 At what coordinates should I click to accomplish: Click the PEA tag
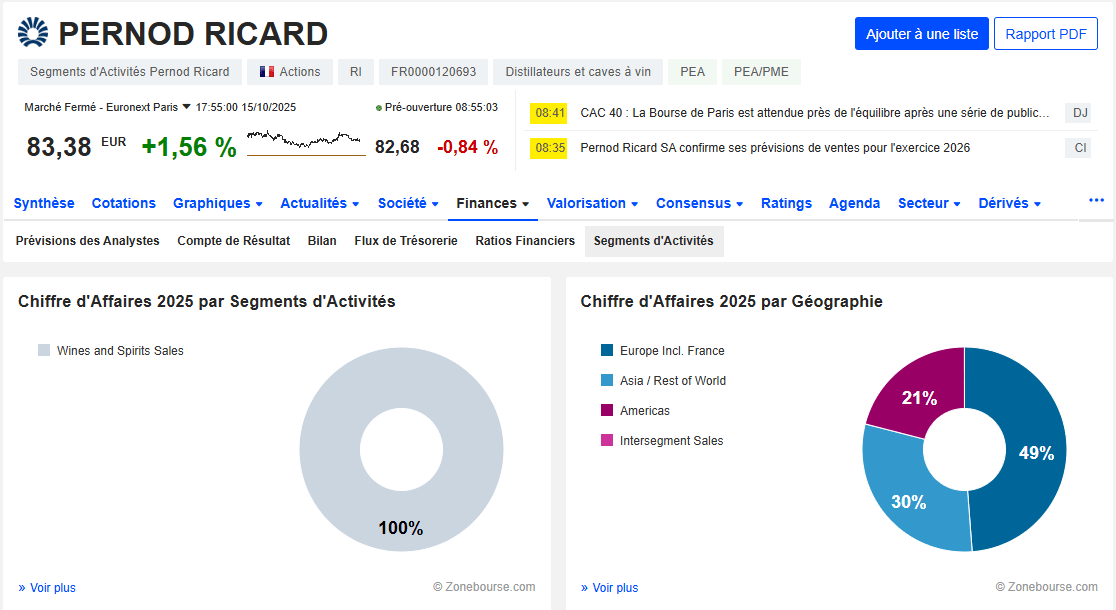[x=693, y=72]
